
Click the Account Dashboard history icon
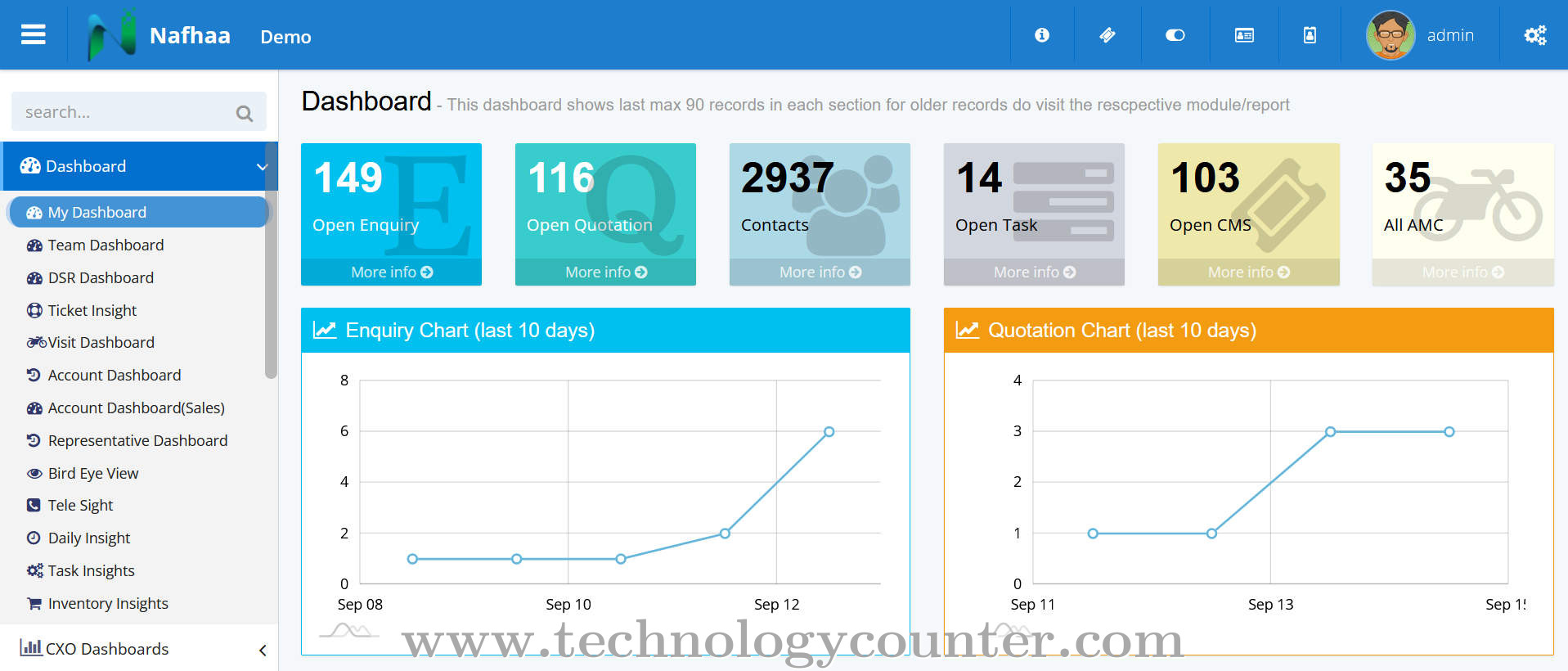point(34,375)
